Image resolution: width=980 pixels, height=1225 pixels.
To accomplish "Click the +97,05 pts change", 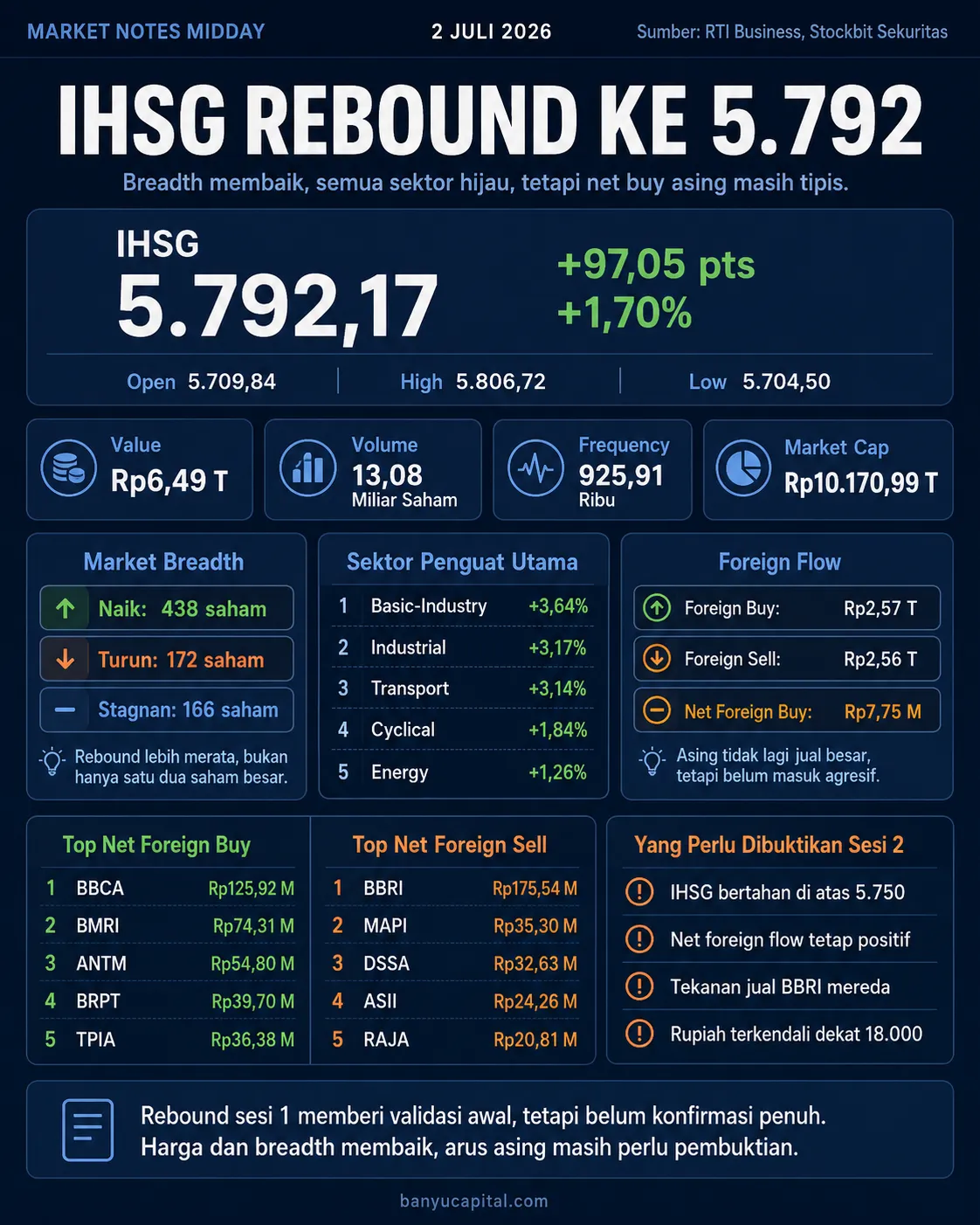I will (x=656, y=264).
